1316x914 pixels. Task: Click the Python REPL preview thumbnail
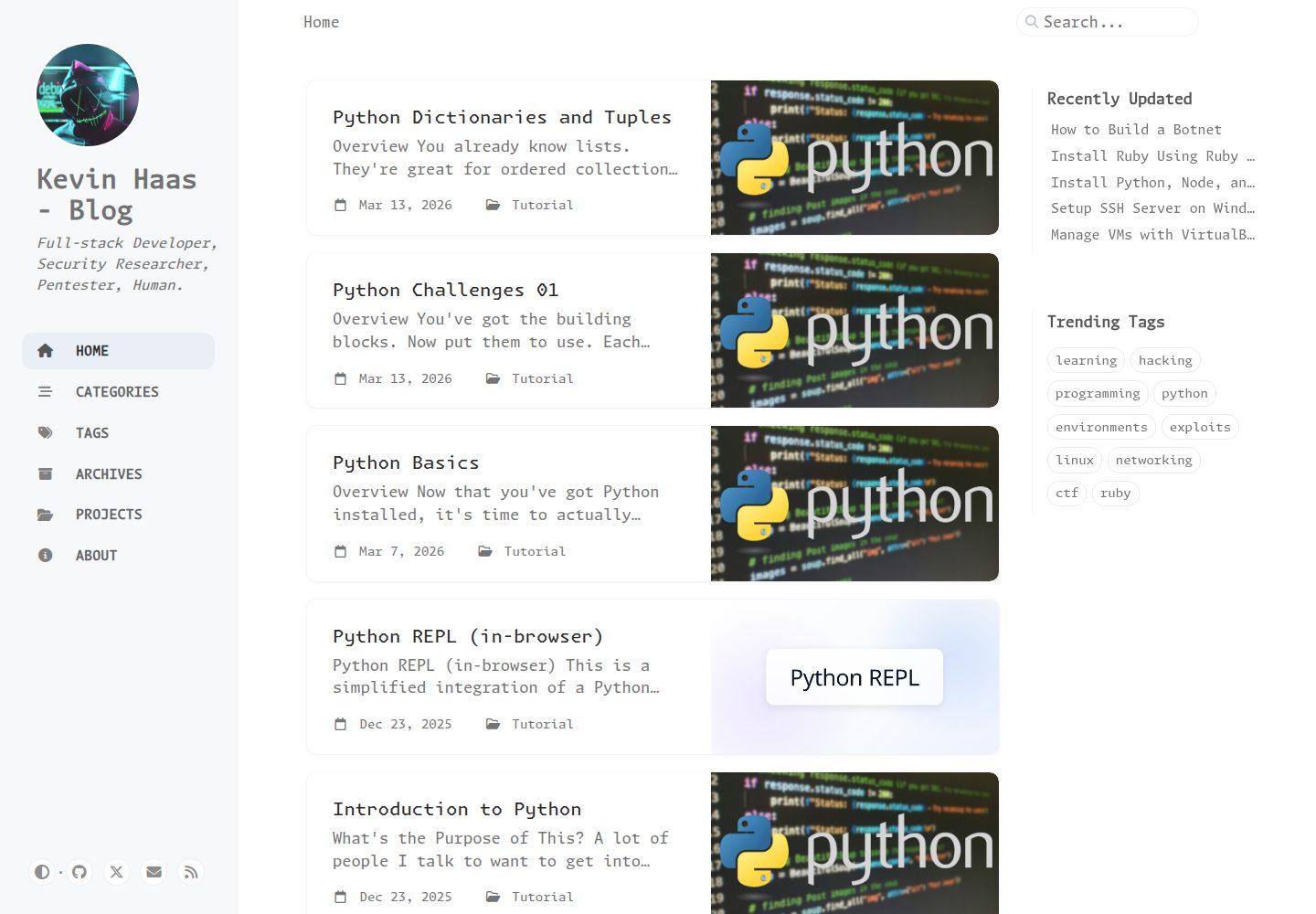pyautogui.click(x=854, y=677)
